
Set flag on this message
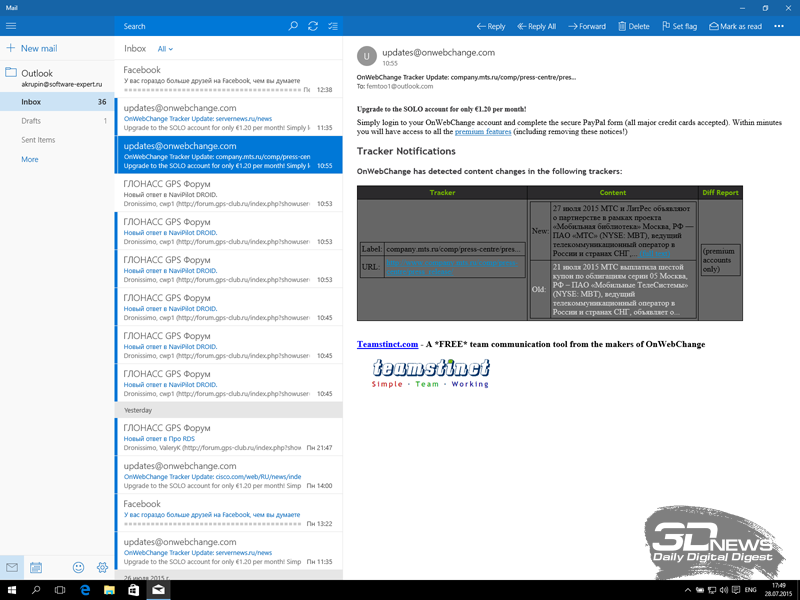tap(679, 27)
